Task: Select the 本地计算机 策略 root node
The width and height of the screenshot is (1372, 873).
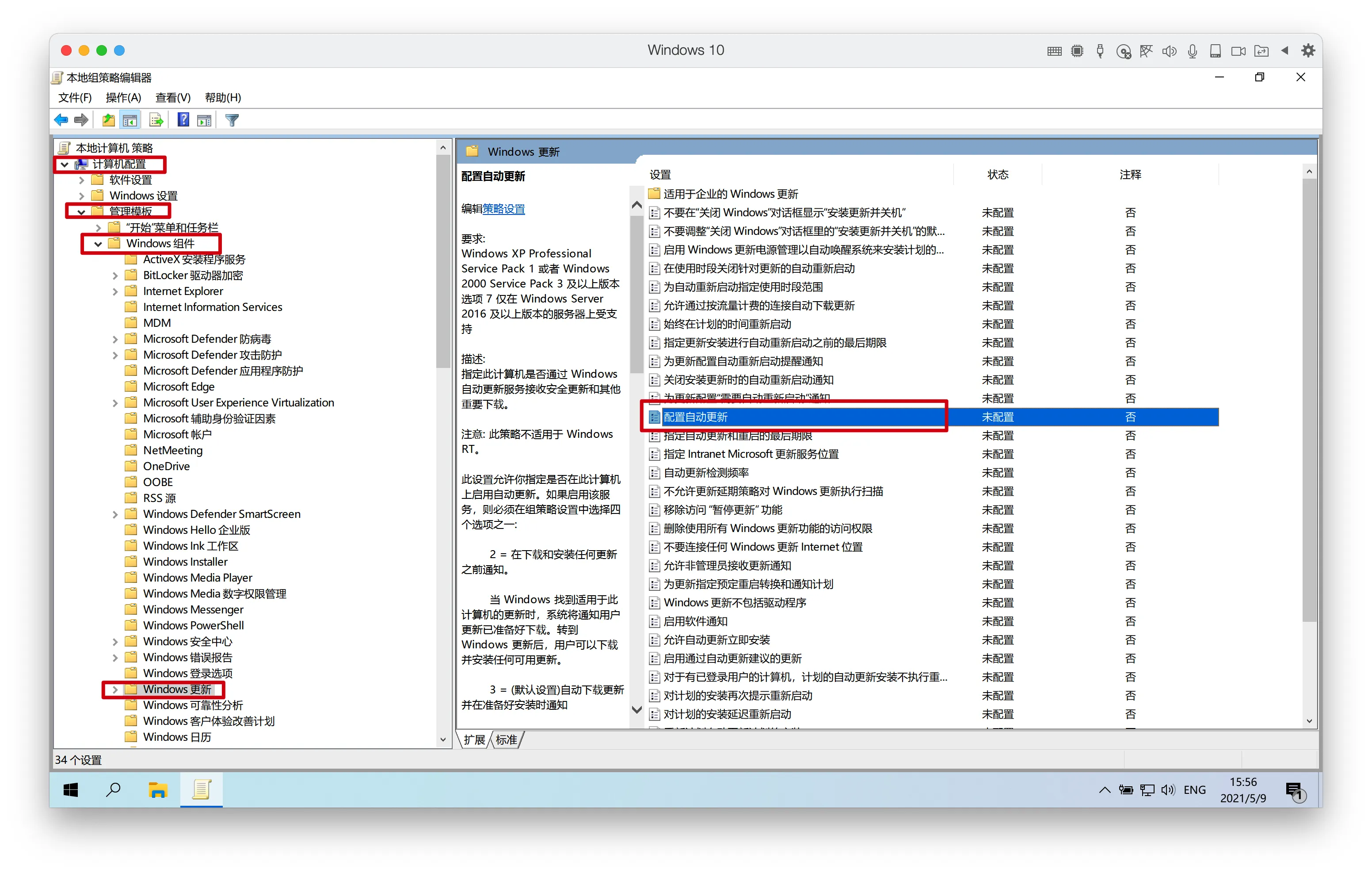Action: coord(114,148)
